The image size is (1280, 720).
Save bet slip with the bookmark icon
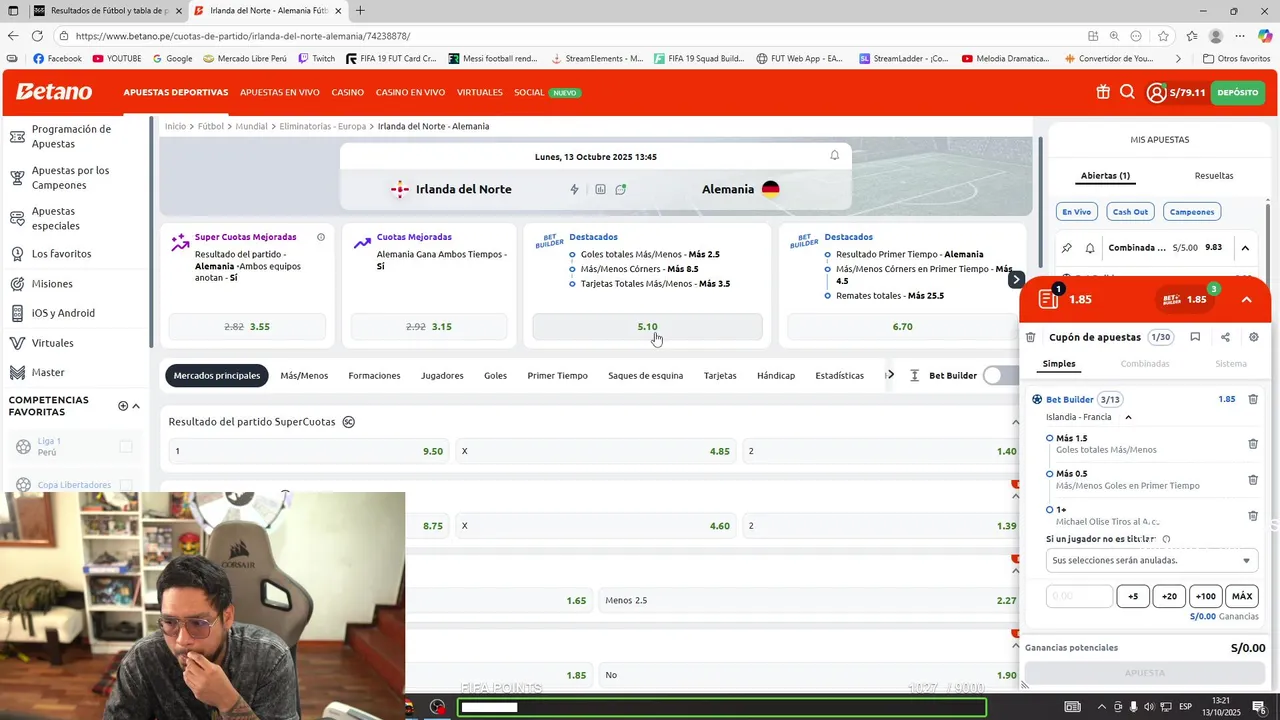(x=1195, y=337)
